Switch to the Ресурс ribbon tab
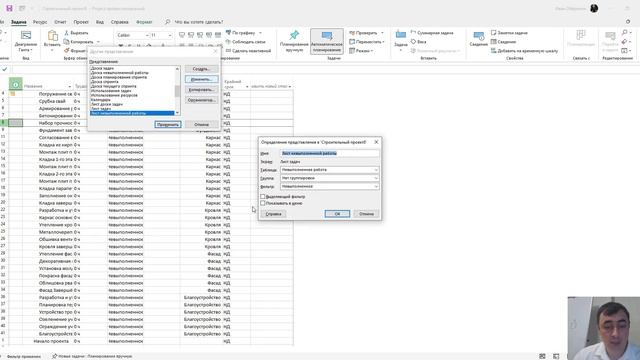Screen dimensions: 640x360 pyautogui.click(x=40, y=22)
